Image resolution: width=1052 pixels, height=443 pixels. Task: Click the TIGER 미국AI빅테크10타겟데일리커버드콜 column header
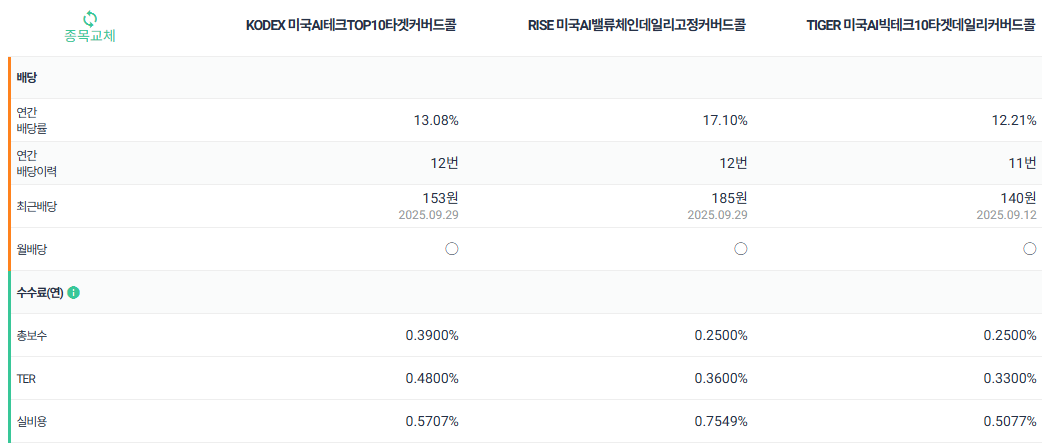[921, 26]
